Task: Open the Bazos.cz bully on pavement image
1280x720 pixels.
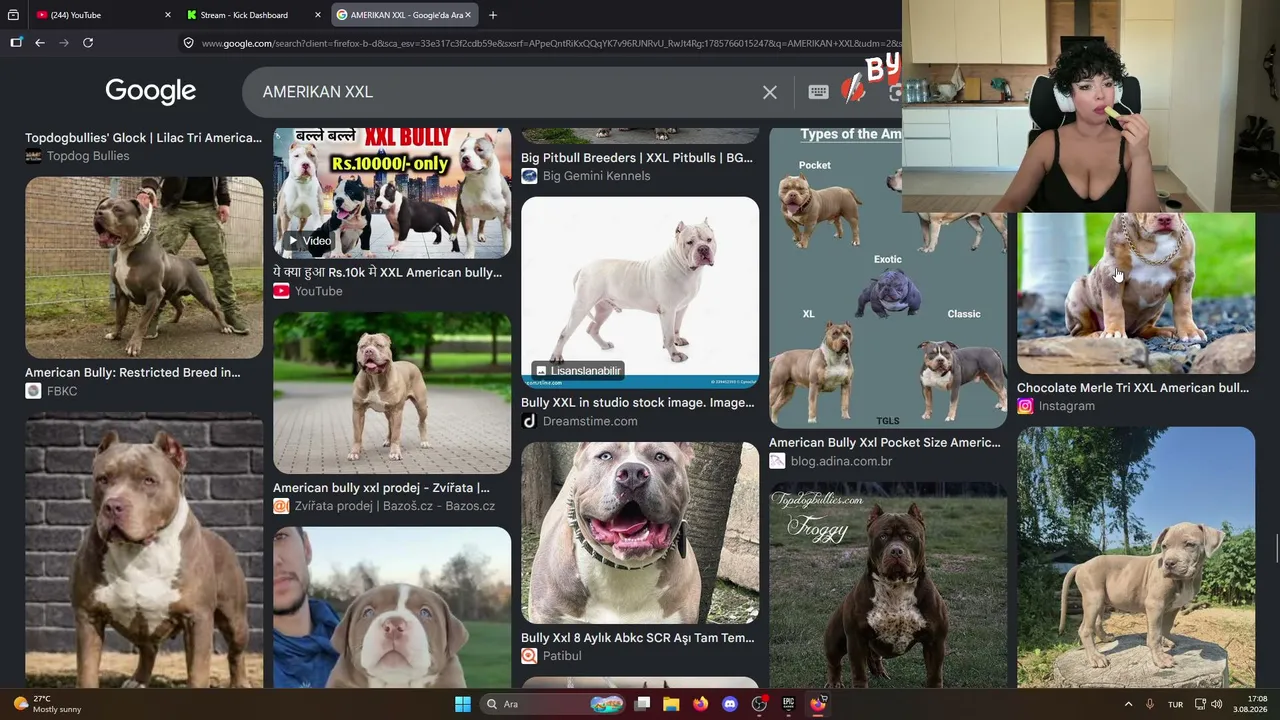Action: coord(392,393)
